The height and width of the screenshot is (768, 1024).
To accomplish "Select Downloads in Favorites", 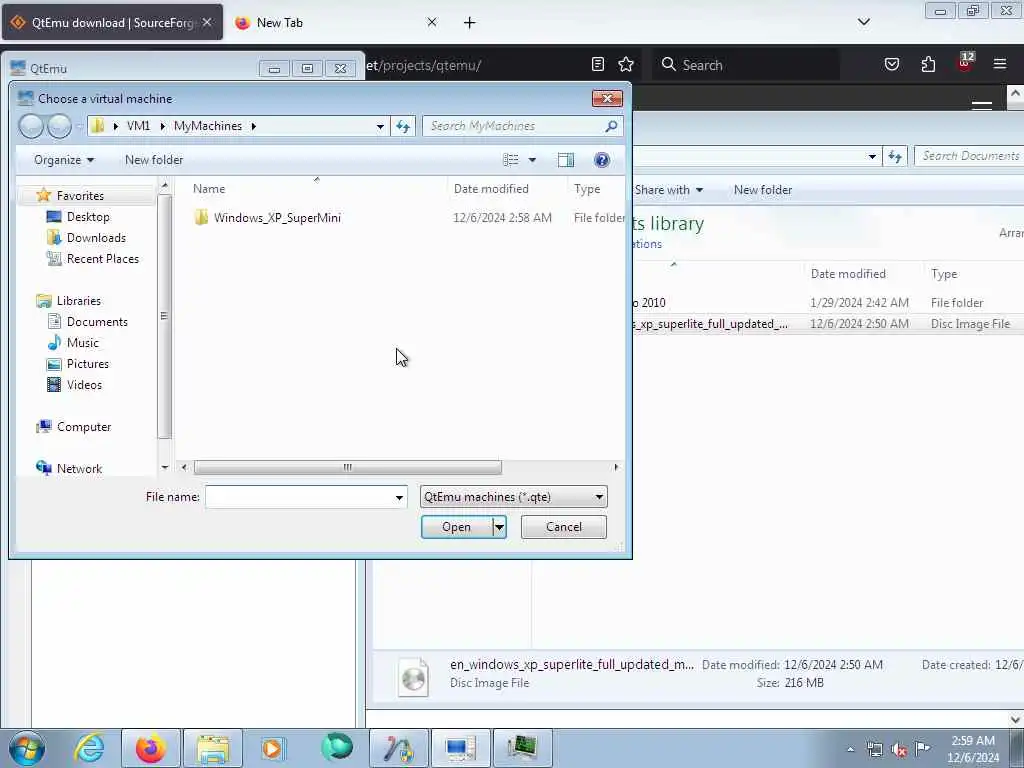I will (x=96, y=238).
